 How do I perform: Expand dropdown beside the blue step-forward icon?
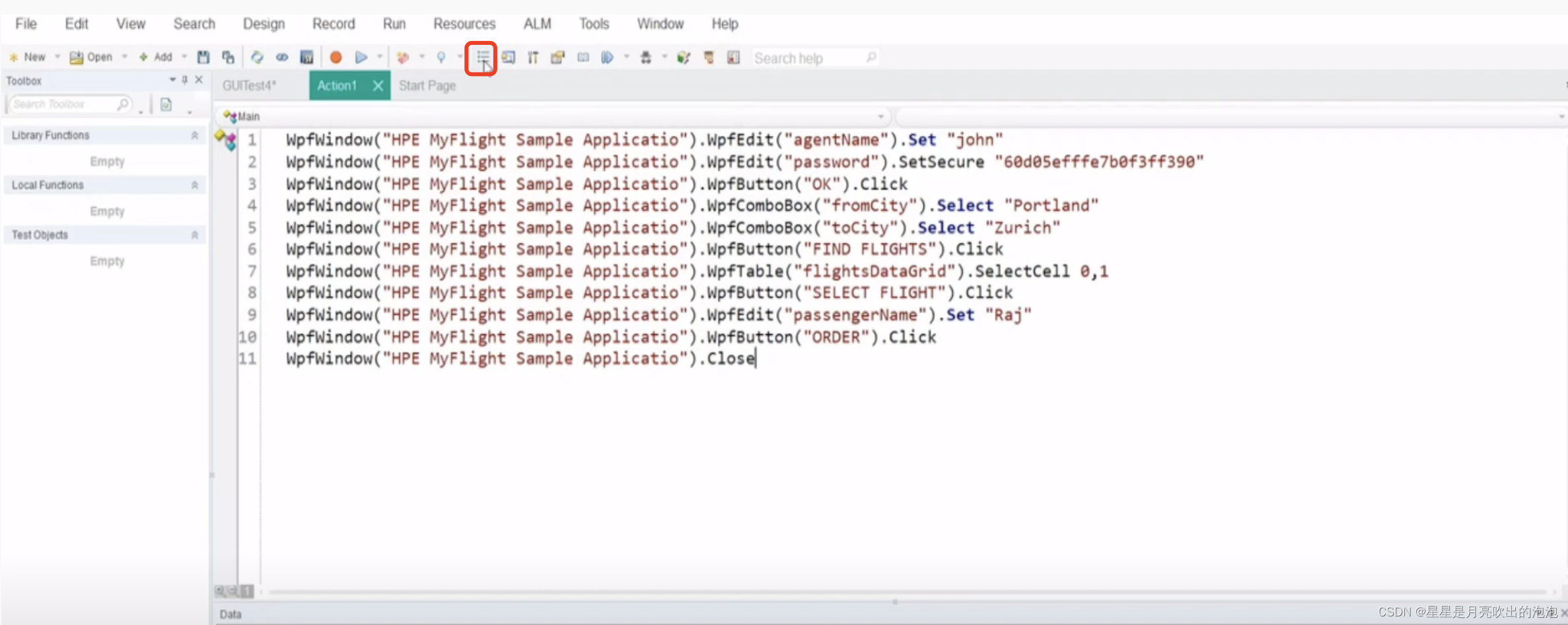coord(626,57)
